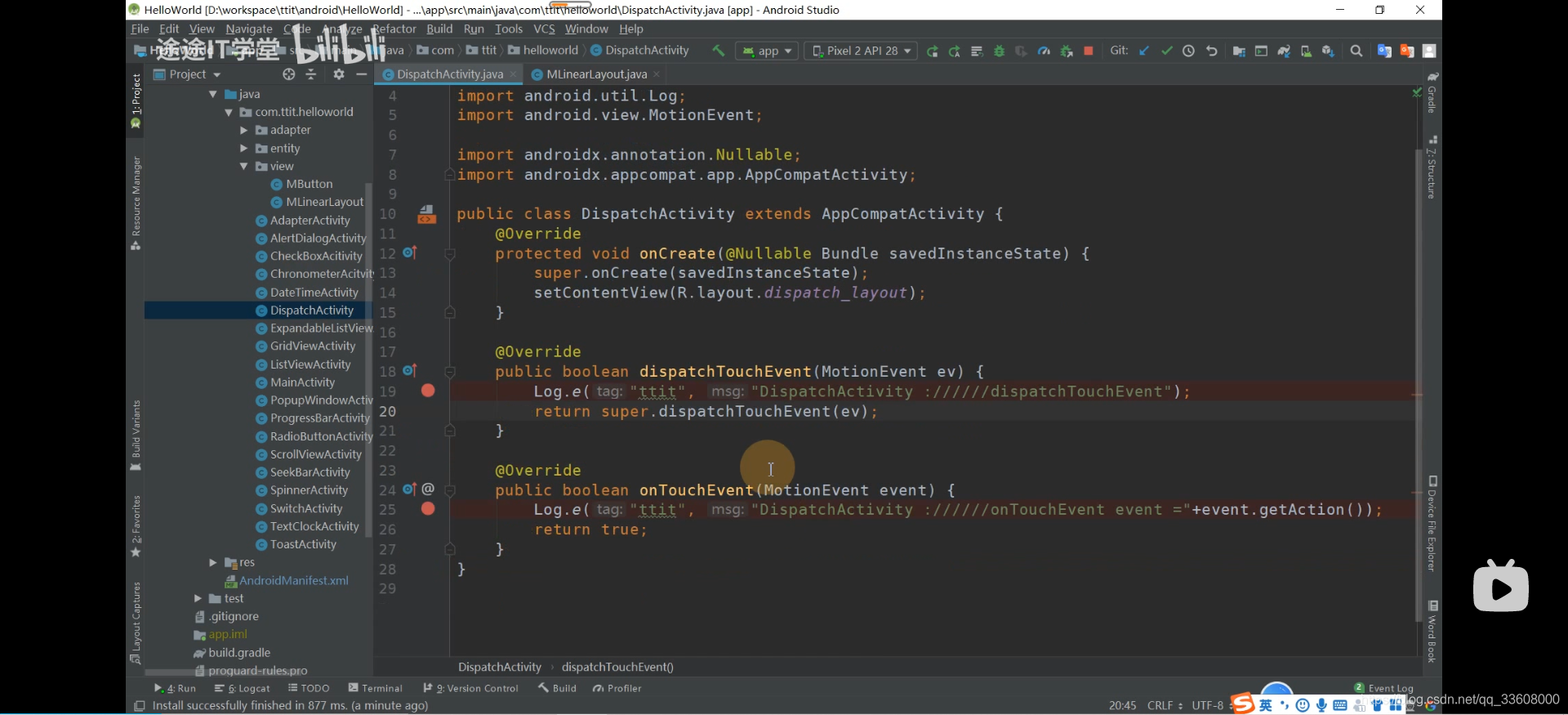1568x715 pixels.
Task: Open the Build menu
Action: pos(439,29)
